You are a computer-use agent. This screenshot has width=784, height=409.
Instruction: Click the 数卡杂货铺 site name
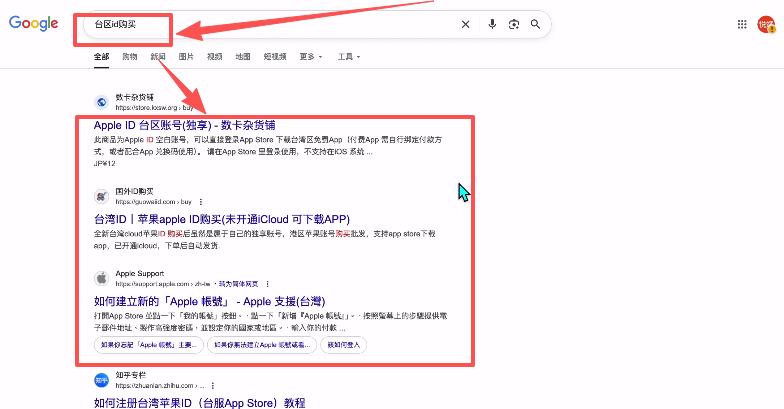pos(134,97)
